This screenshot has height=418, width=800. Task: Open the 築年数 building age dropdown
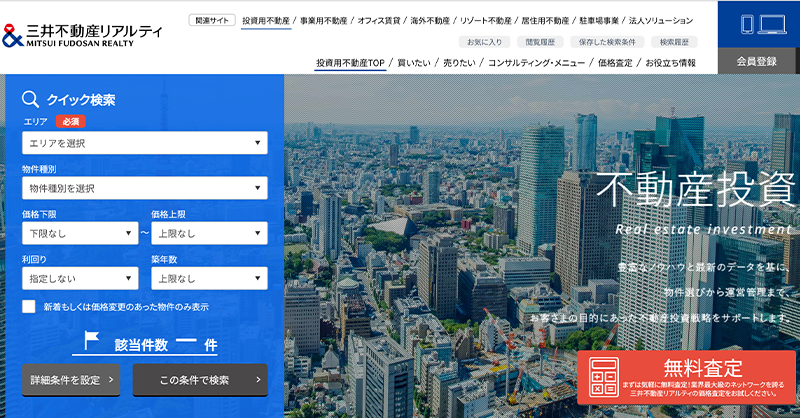[209, 278]
